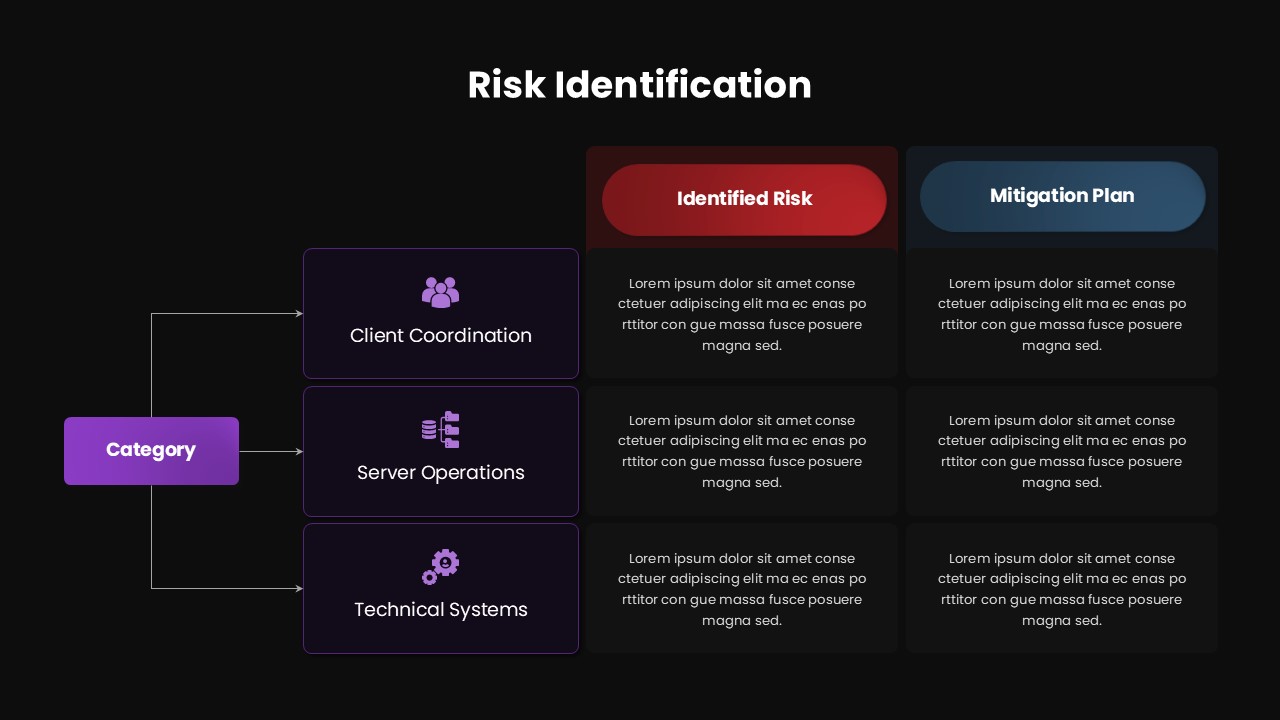The width and height of the screenshot is (1280, 720).
Task: Select the Risk Identification slide title
Action: [x=640, y=85]
